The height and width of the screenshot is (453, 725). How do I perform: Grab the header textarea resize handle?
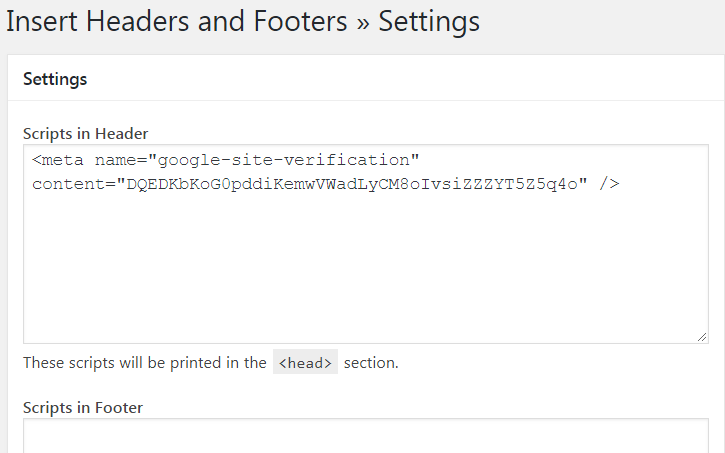(x=703, y=338)
